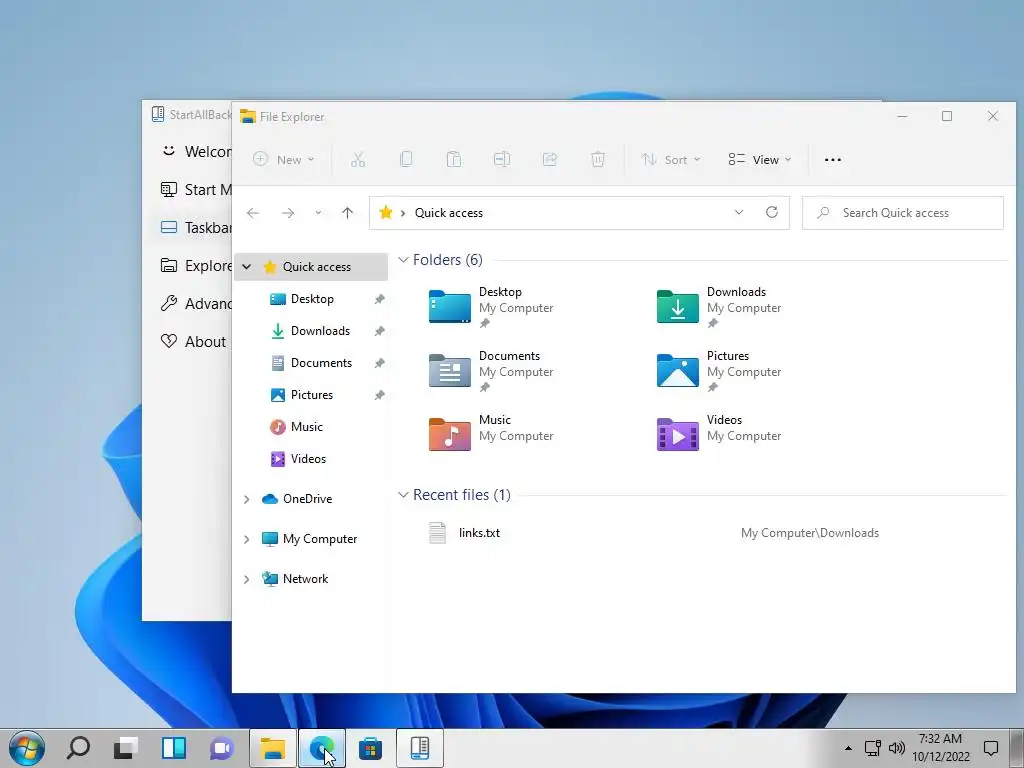Viewport: 1024px width, 768px height.
Task: Open Advanced section in StartAllBack
Action: pyautogui.click(x=195, y=304)
